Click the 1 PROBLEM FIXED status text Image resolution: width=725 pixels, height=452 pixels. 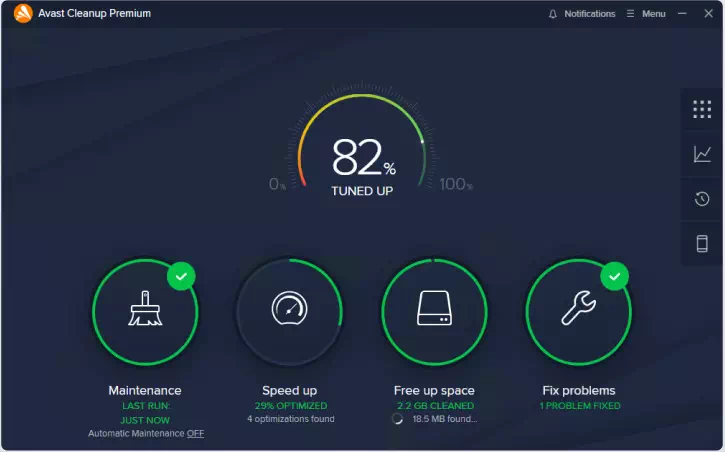pos(580,406)
